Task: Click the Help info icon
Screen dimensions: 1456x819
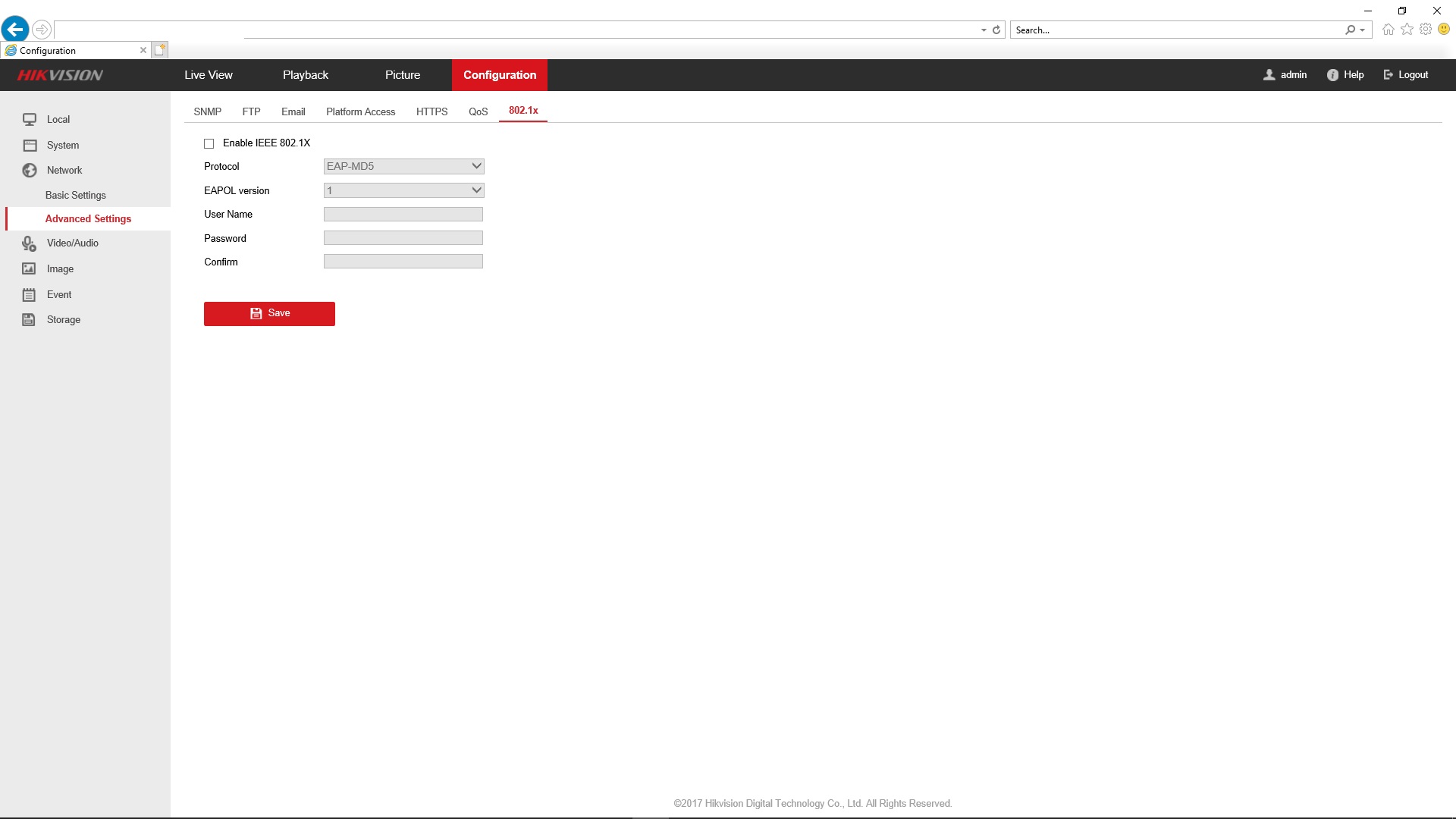Action: pos(1332,75)
